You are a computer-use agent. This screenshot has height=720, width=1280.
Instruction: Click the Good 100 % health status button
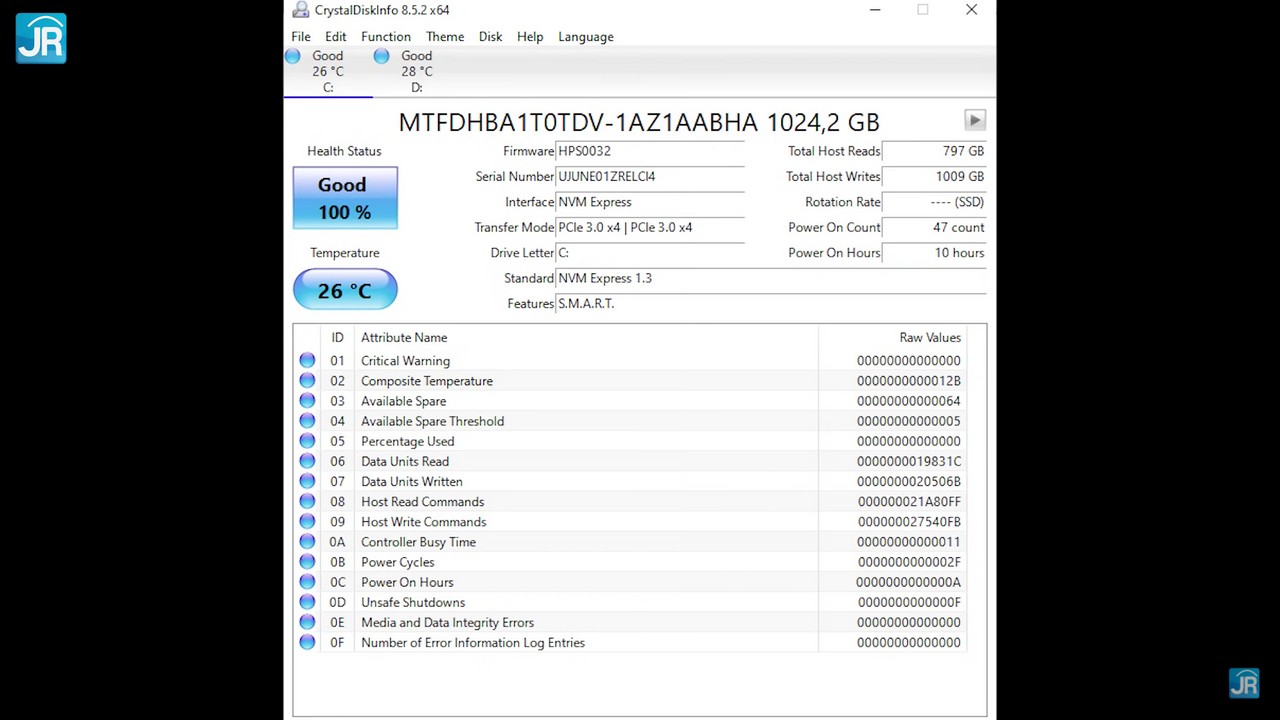(344, 198)
